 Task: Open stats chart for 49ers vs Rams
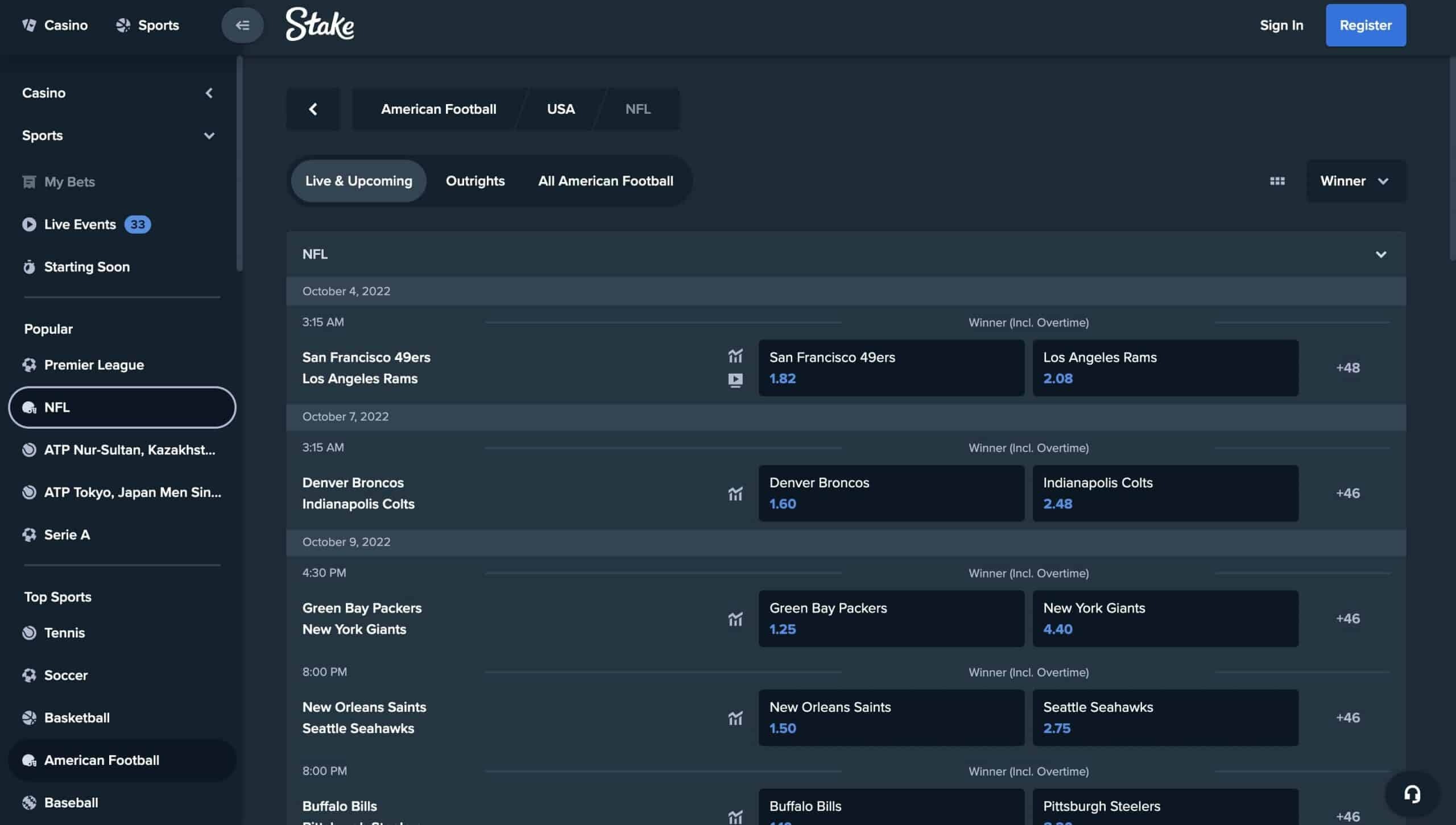tap(735, 356)
